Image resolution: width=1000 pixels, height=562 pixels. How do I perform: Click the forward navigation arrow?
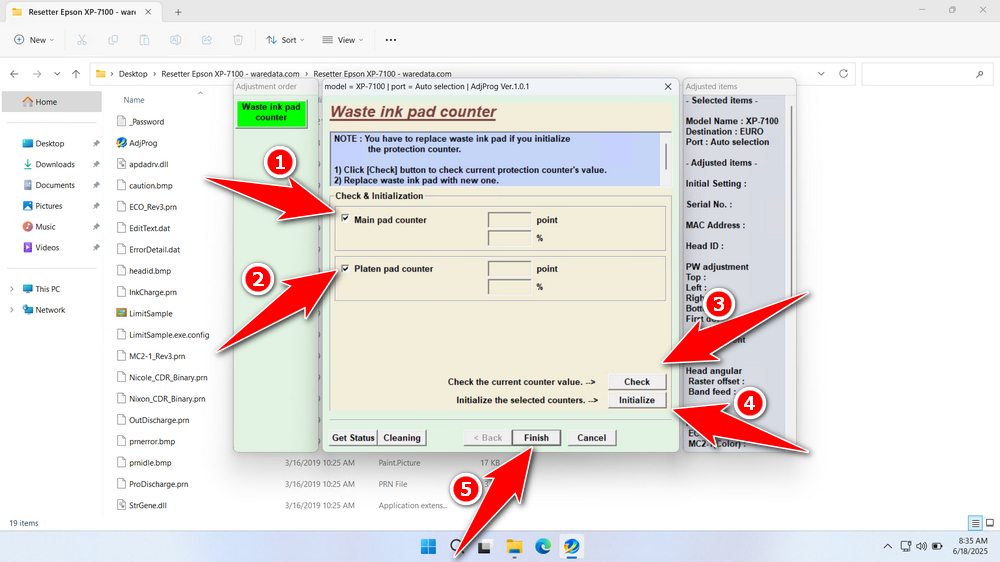(37, 74)
